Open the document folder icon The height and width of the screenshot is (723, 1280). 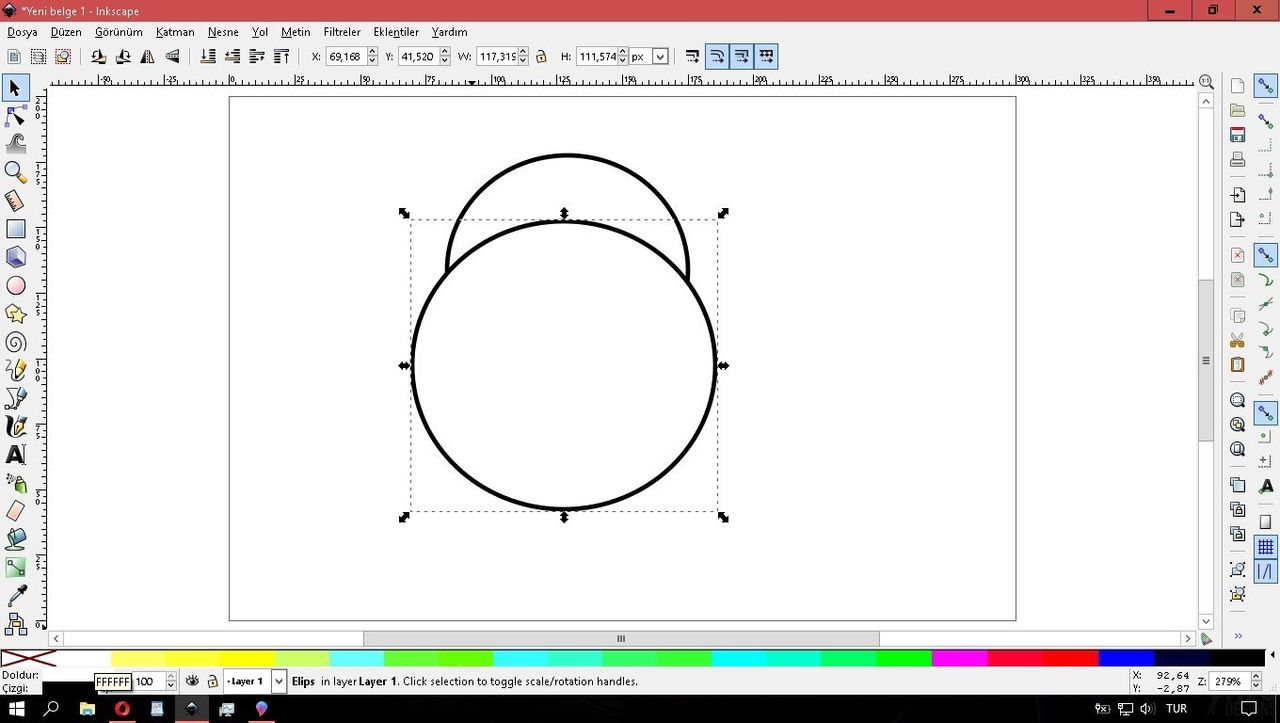(x=1238, y=110)
